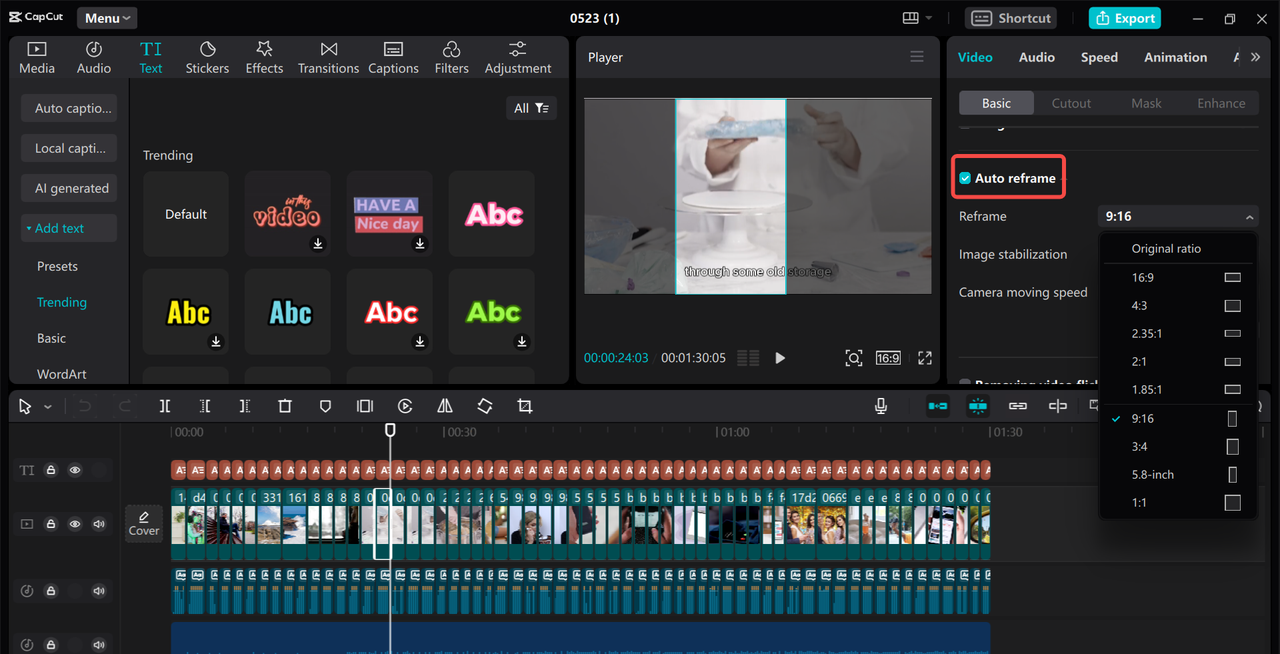
Task: Click the Undo arrow icon
Action: pyautogui.click(x=85, y=406)
